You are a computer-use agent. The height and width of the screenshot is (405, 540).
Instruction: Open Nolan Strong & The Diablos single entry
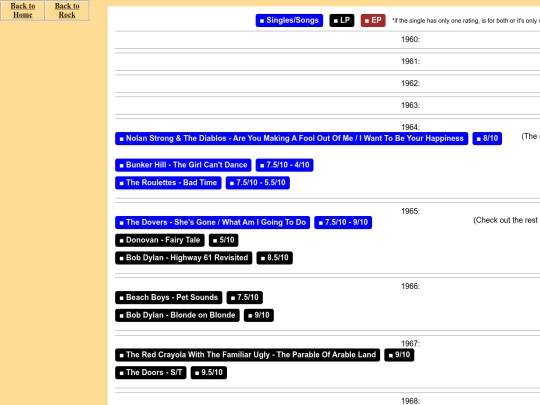point(291,138)
